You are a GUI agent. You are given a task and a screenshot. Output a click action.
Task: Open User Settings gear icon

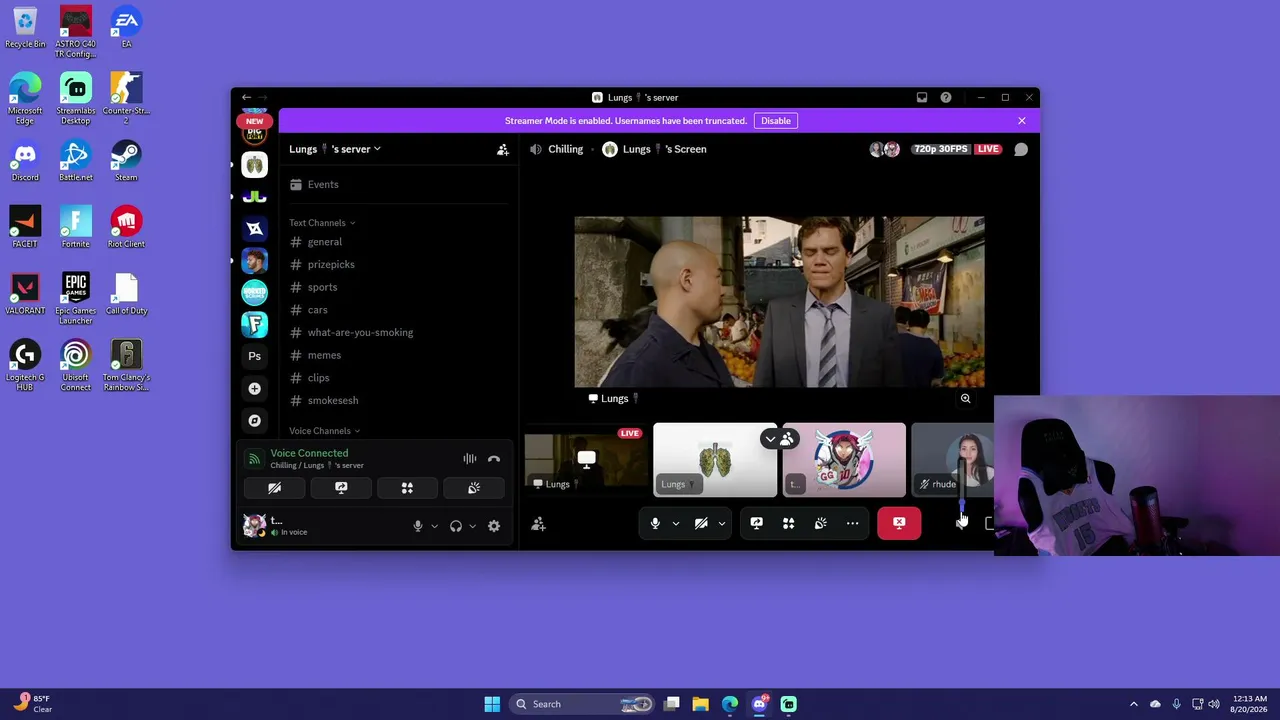494,526
